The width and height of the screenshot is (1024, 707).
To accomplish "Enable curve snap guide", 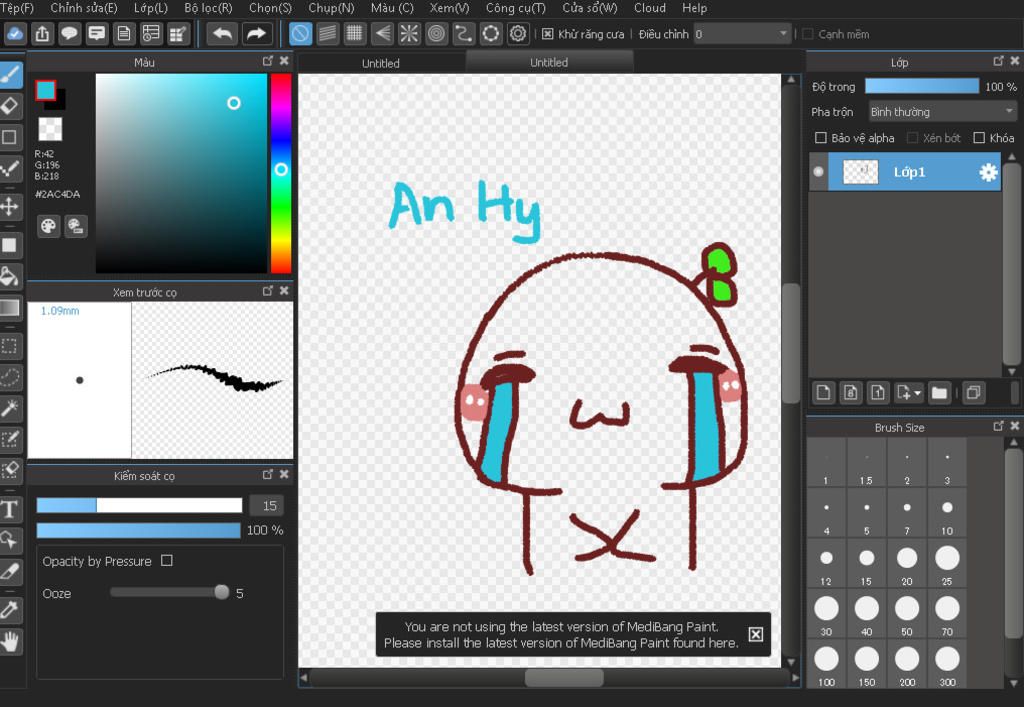I will click(x=464, y=34).
